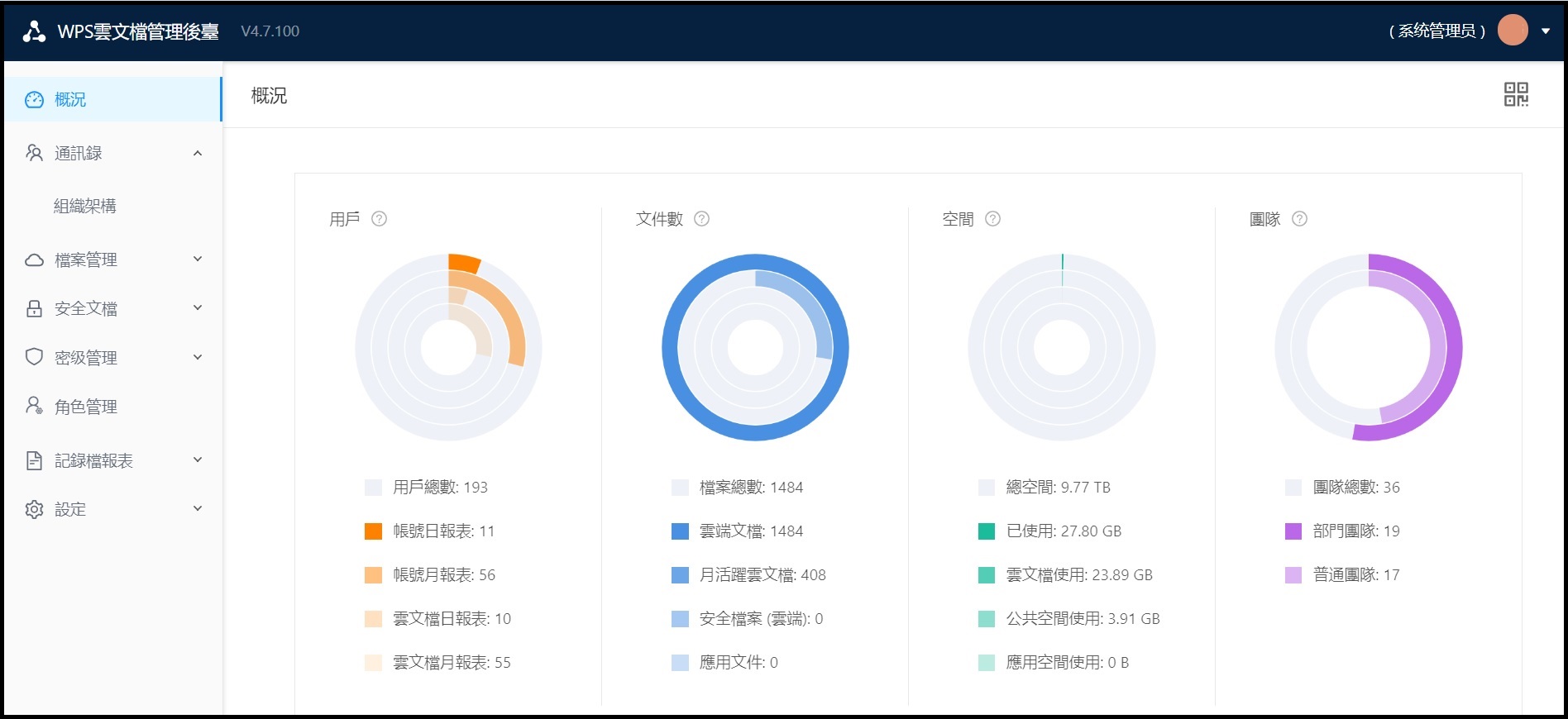Click the 已使用 green color swatch
Image resolution: width=1568 pixels, height=719 pixels.
(x=986, y=531)
